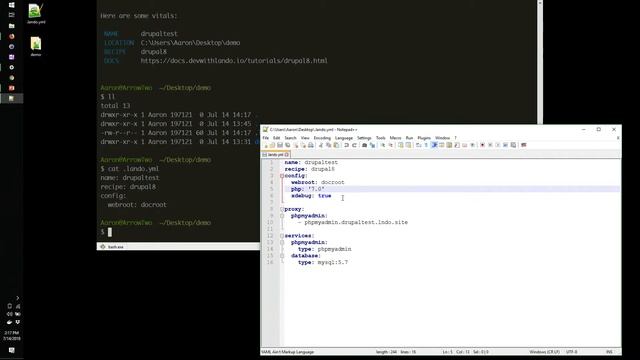This screenshot has height=360, width=640.
Task: Open the File menu in Notepad++
Action: tap(266, 138)
